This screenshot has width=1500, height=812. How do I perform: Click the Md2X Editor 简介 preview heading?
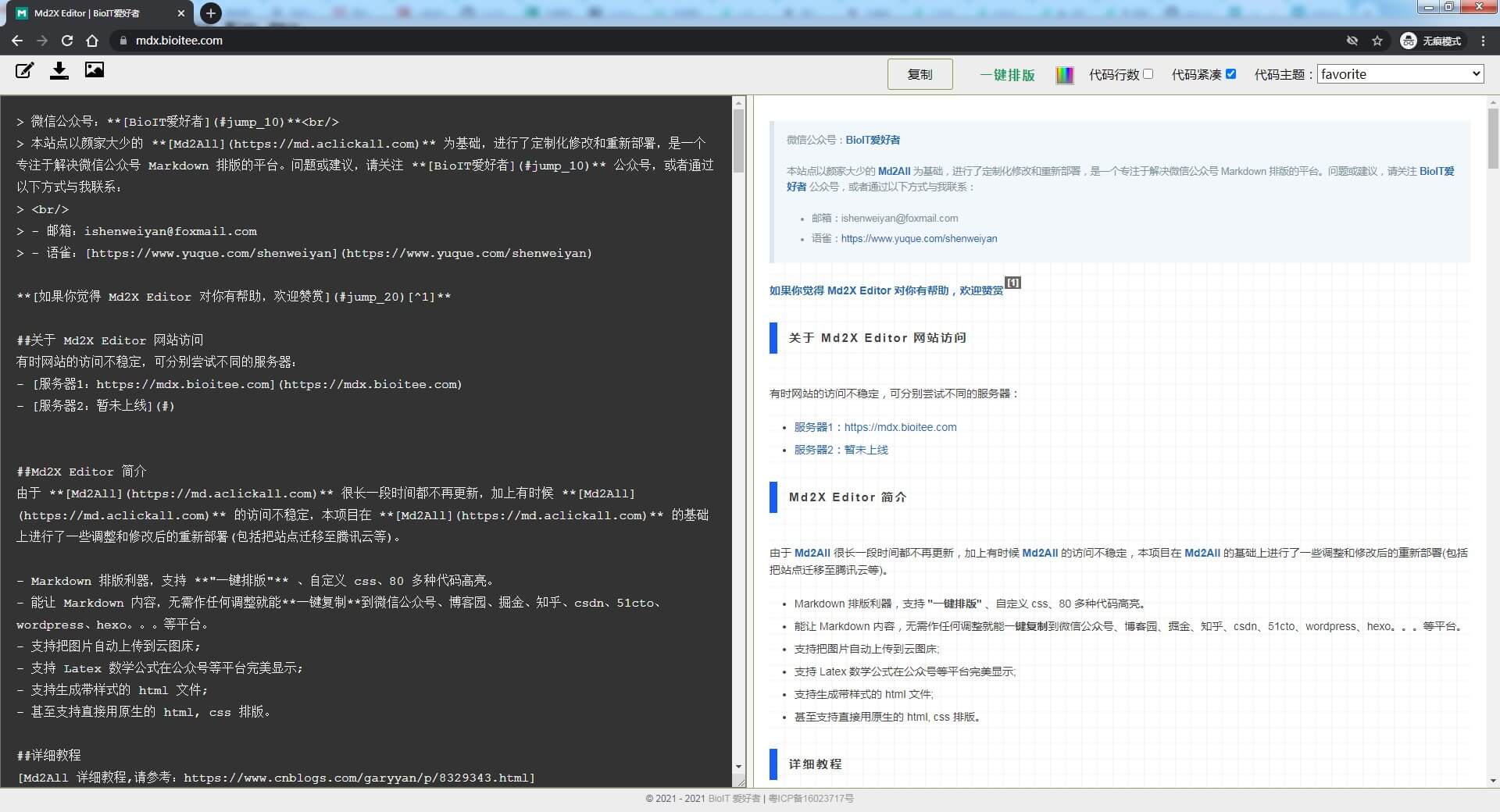848,497
